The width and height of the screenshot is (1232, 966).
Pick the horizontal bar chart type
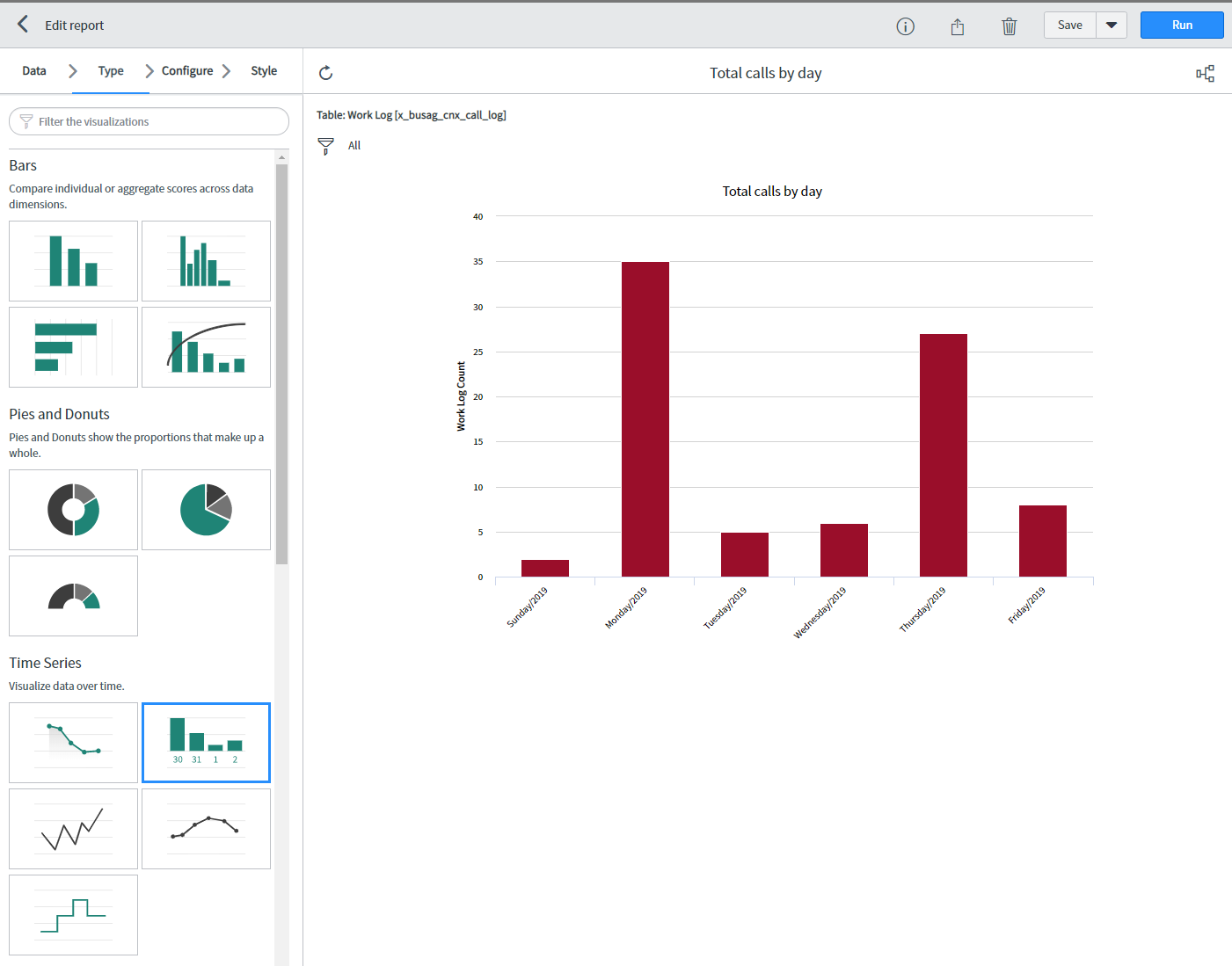73,347
